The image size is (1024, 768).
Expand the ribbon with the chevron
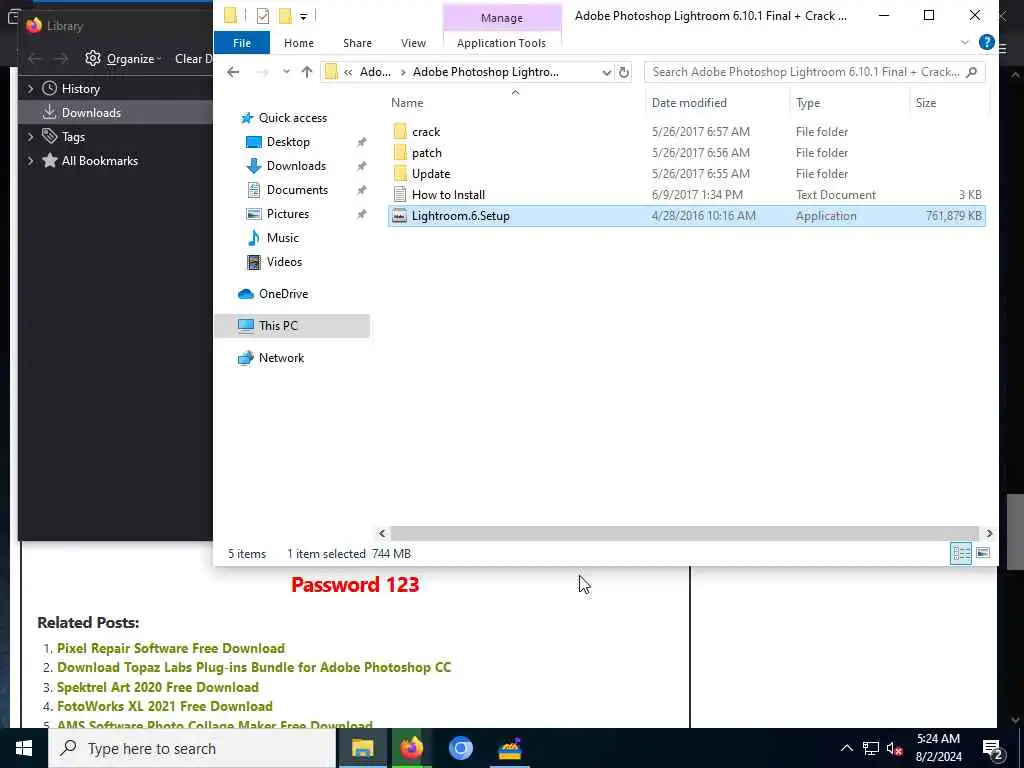965,43
